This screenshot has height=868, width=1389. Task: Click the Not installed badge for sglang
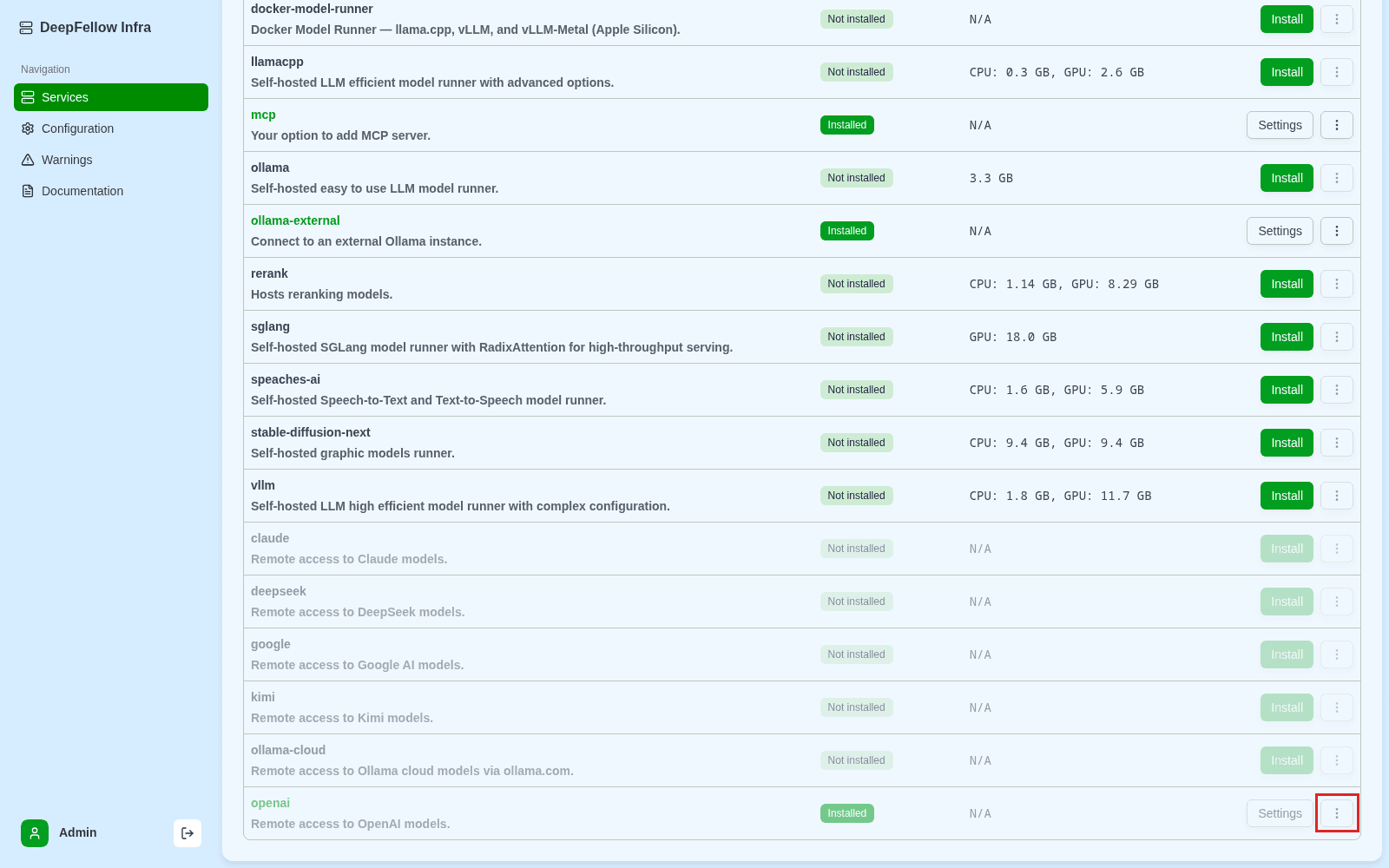857,337
